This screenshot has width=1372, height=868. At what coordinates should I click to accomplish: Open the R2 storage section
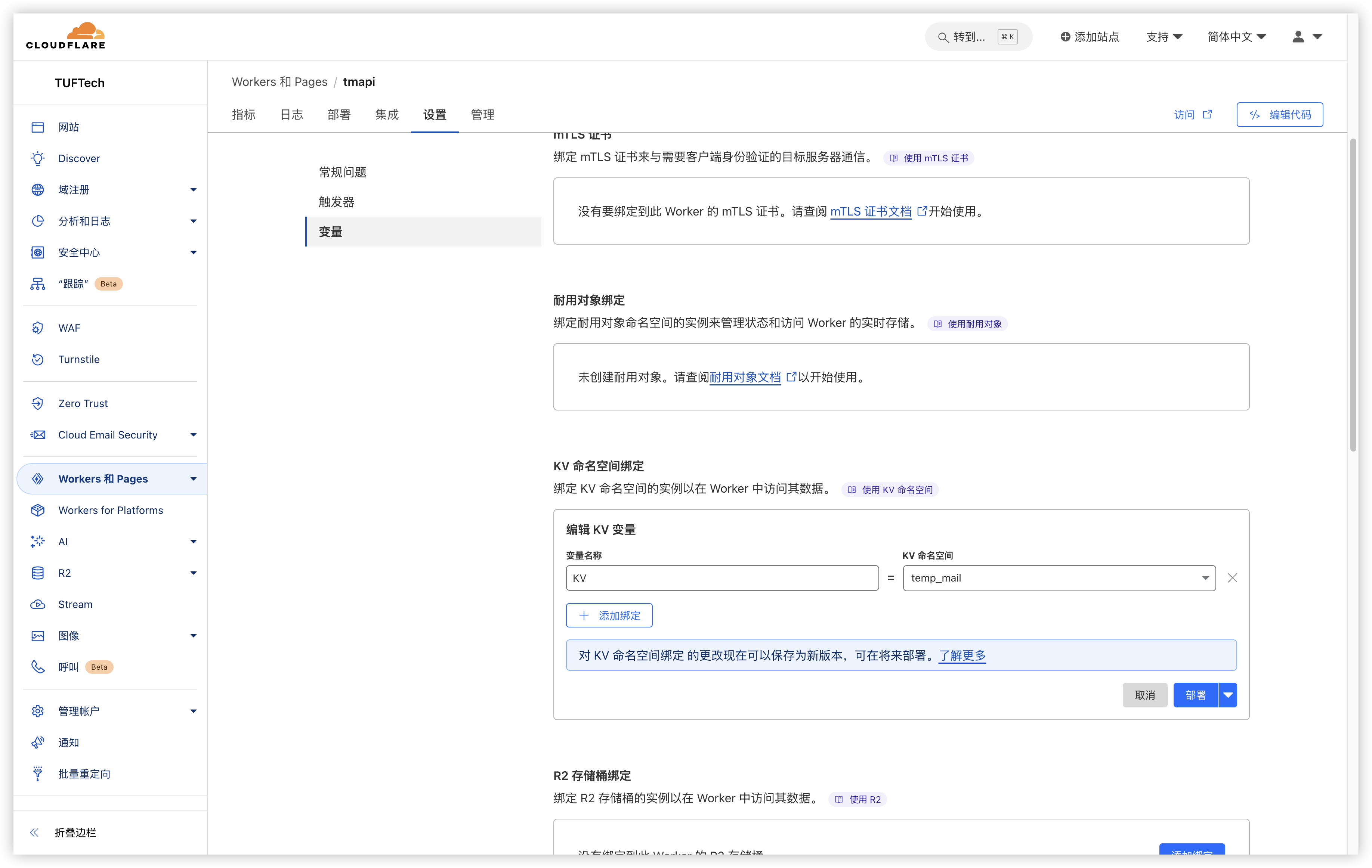(66, 573)
